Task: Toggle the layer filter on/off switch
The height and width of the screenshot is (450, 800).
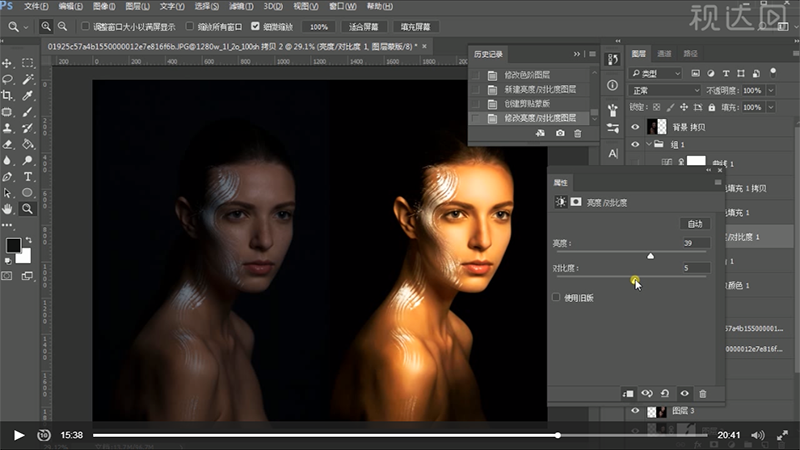Action: coord(773,73)
